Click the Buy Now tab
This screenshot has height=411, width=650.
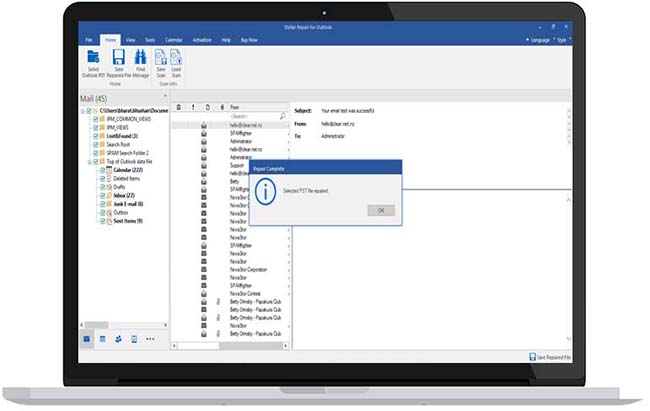tap(249, 40)
